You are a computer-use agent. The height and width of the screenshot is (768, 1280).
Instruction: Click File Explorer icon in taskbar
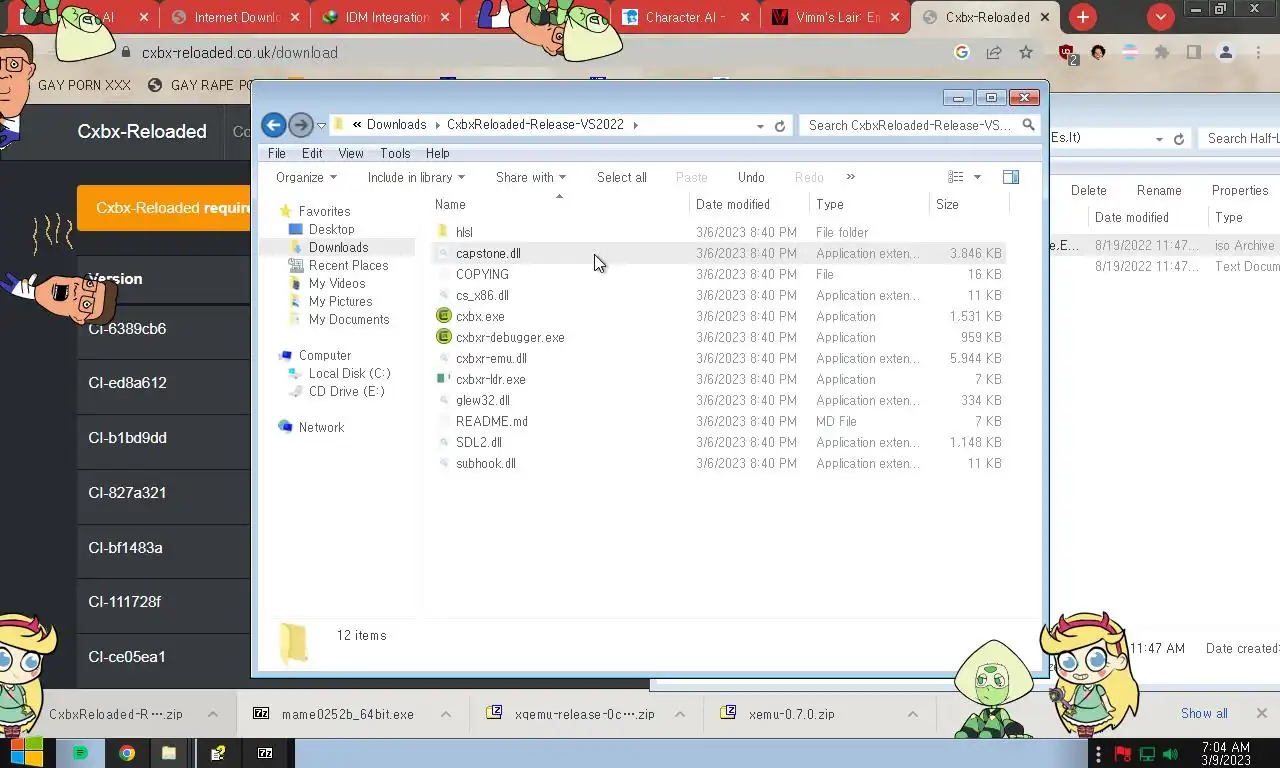click(169, 753)
